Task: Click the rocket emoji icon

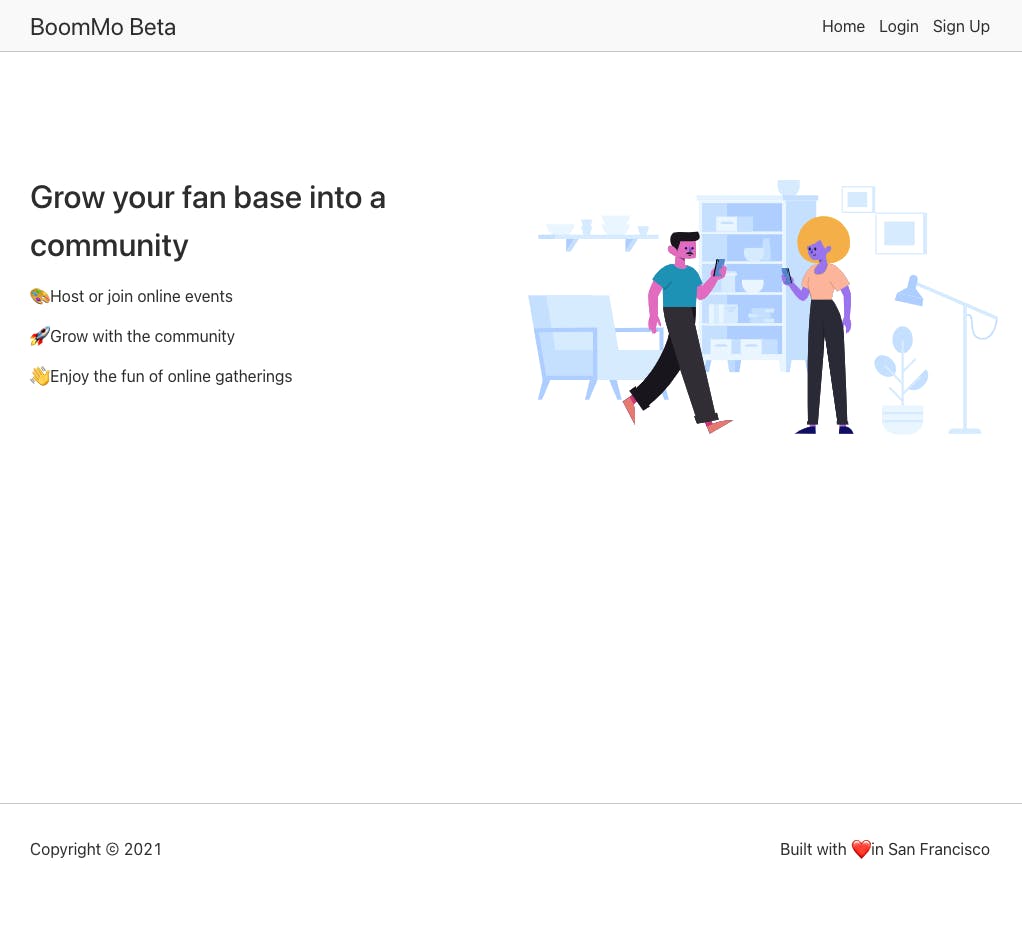Action: coord(40,336)
